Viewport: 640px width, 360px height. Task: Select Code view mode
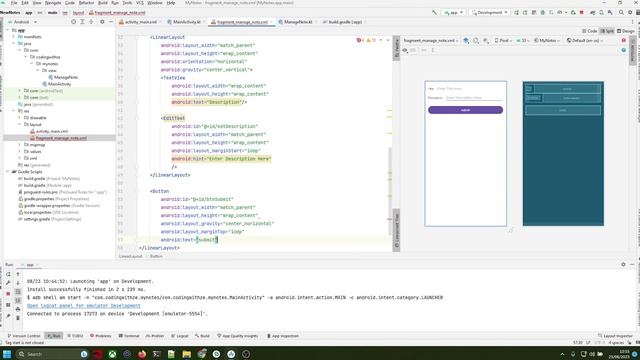point(589,31)
